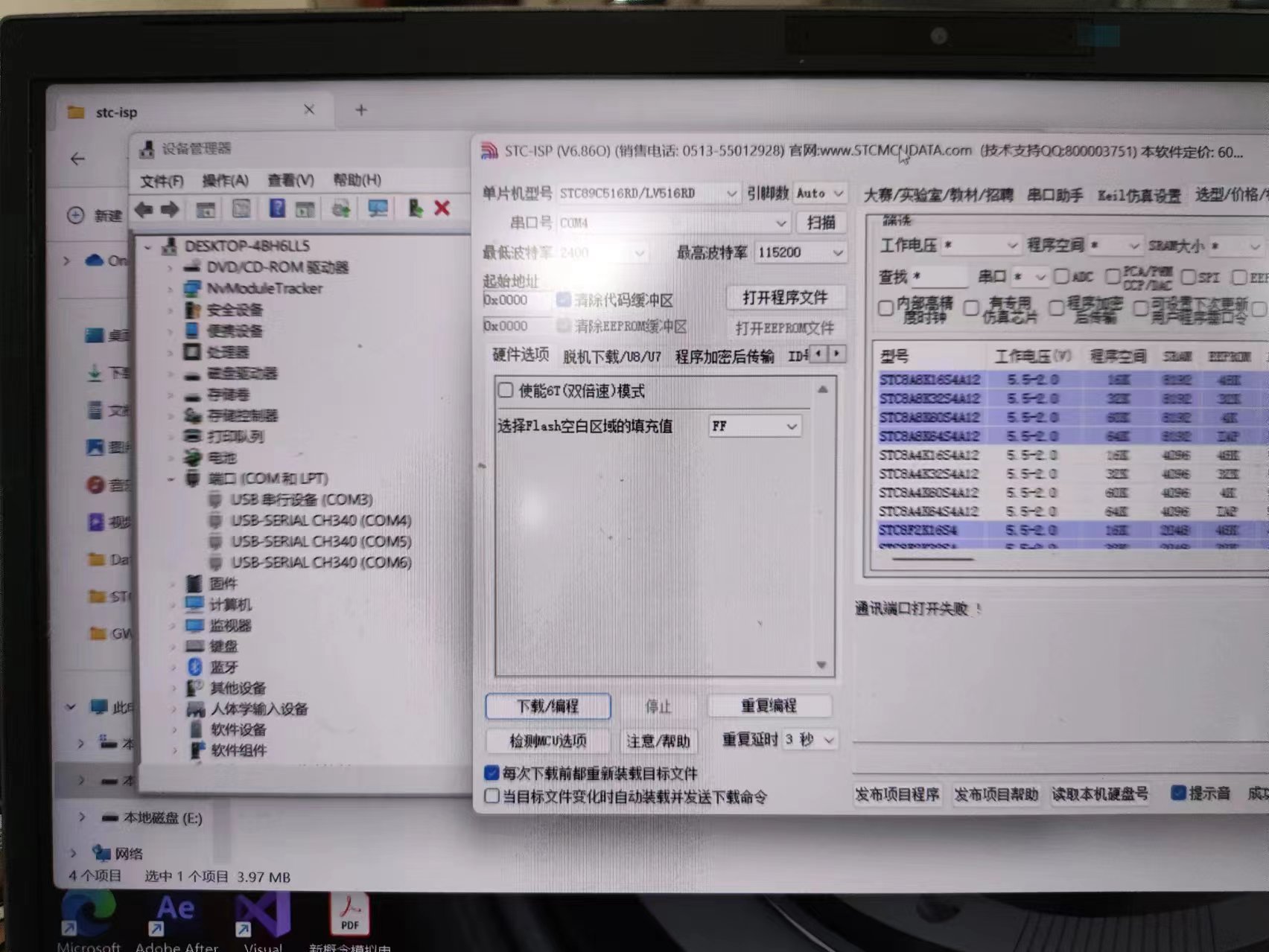Check the 内部高精度时钟 filter checkbox
Image resolution: width=1269 pixels, height=952 pixels.
pos(885,308)
